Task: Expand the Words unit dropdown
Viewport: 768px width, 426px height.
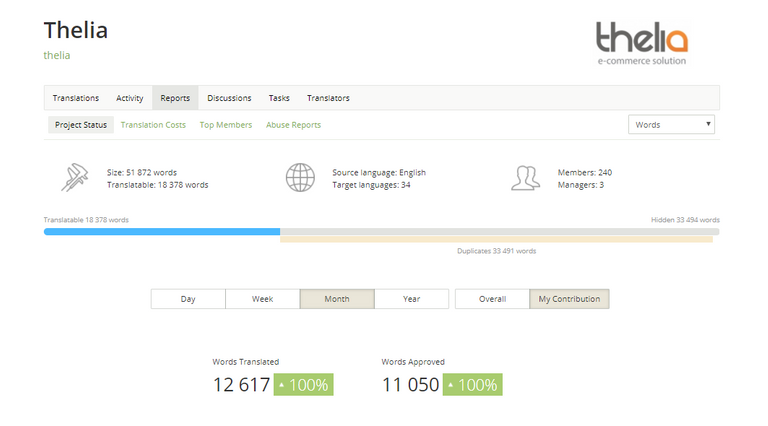Action: pos(672,124)
